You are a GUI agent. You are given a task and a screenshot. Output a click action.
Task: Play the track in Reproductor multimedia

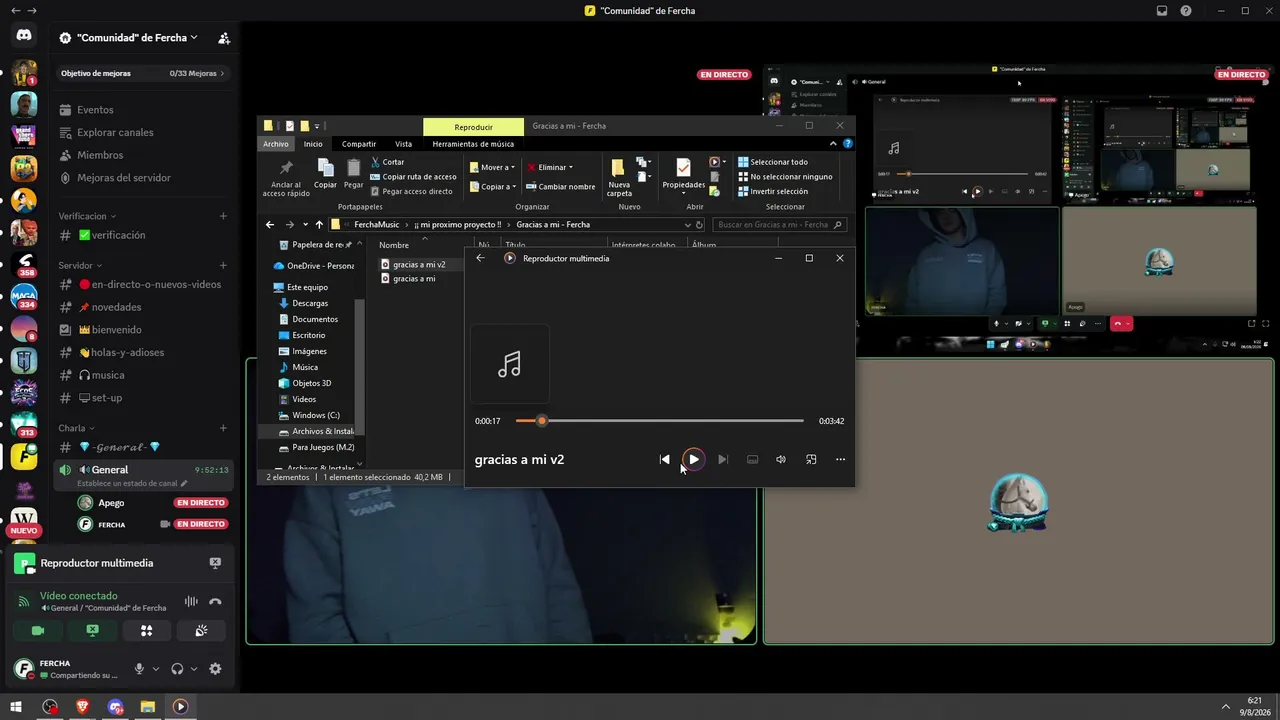pyautogui.click(x=693, y=459)
